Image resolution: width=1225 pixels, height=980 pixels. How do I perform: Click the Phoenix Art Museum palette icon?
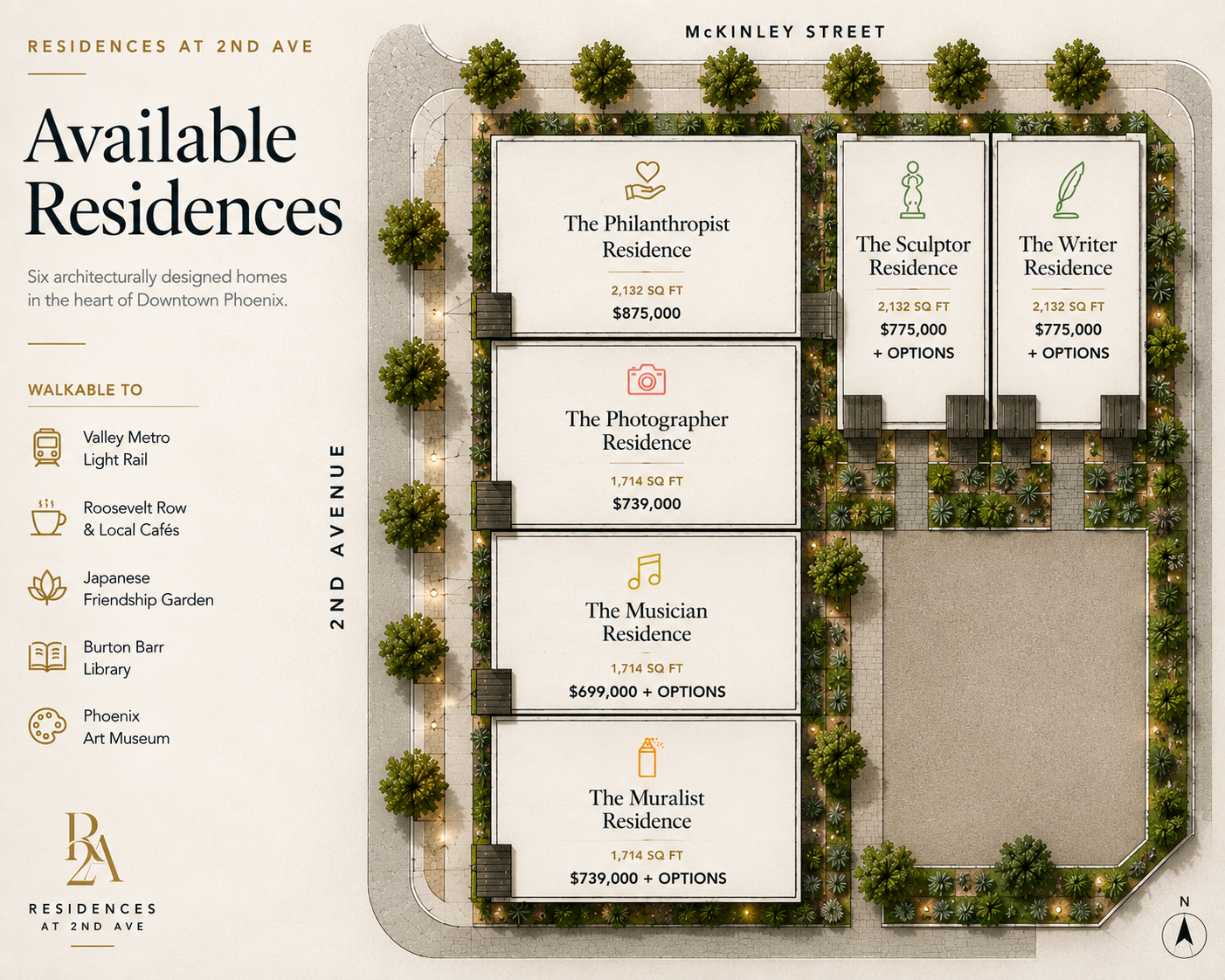point(47,726)
